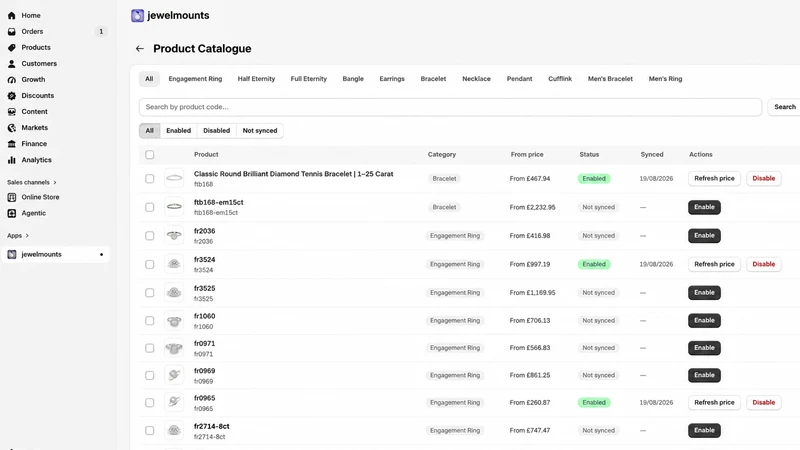Viewport: 800px width, 450px height.
Task: Click the fr3525 product name
Action: (x=205, y=288)
